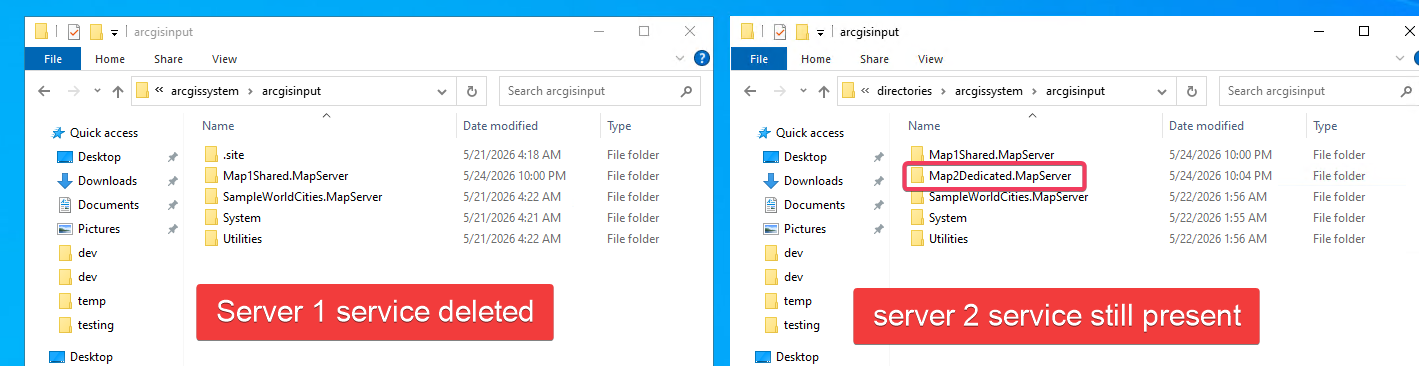Click Back arrow in right window
The height and width of the screenshot is (366, 1419).
coord(750,91)
